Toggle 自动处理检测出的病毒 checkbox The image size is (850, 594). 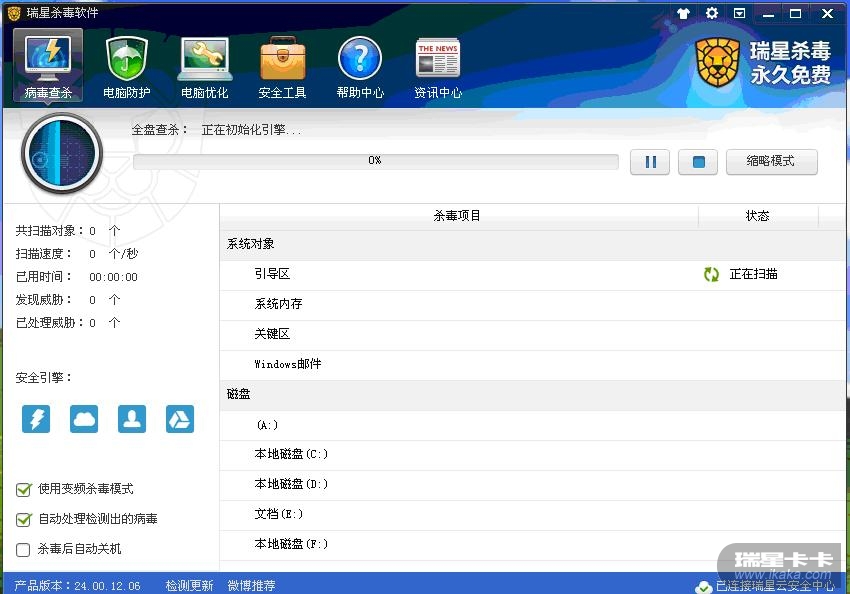pos(23,519)
